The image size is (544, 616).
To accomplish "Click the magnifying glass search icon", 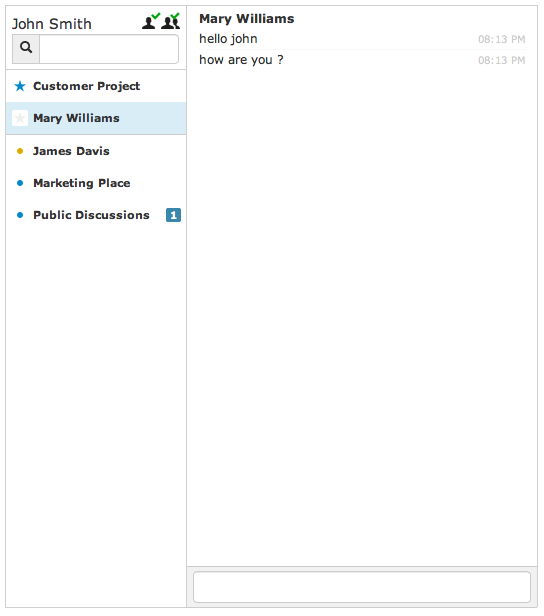I will point(26,48).
